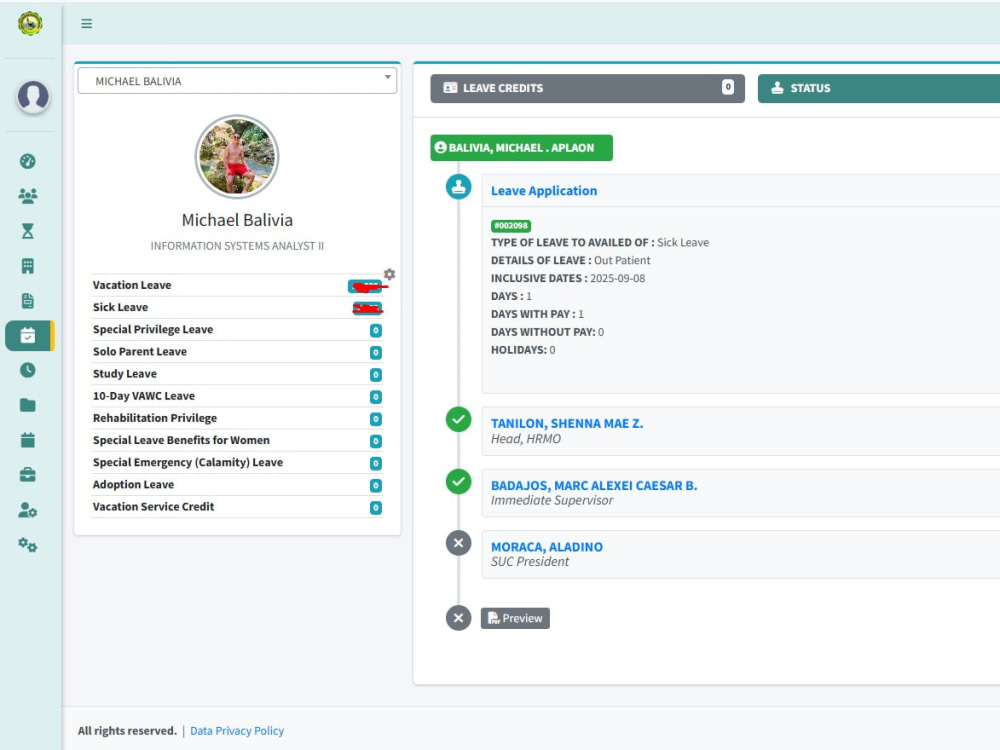Select the hourglass icon in sidebar

27,231
